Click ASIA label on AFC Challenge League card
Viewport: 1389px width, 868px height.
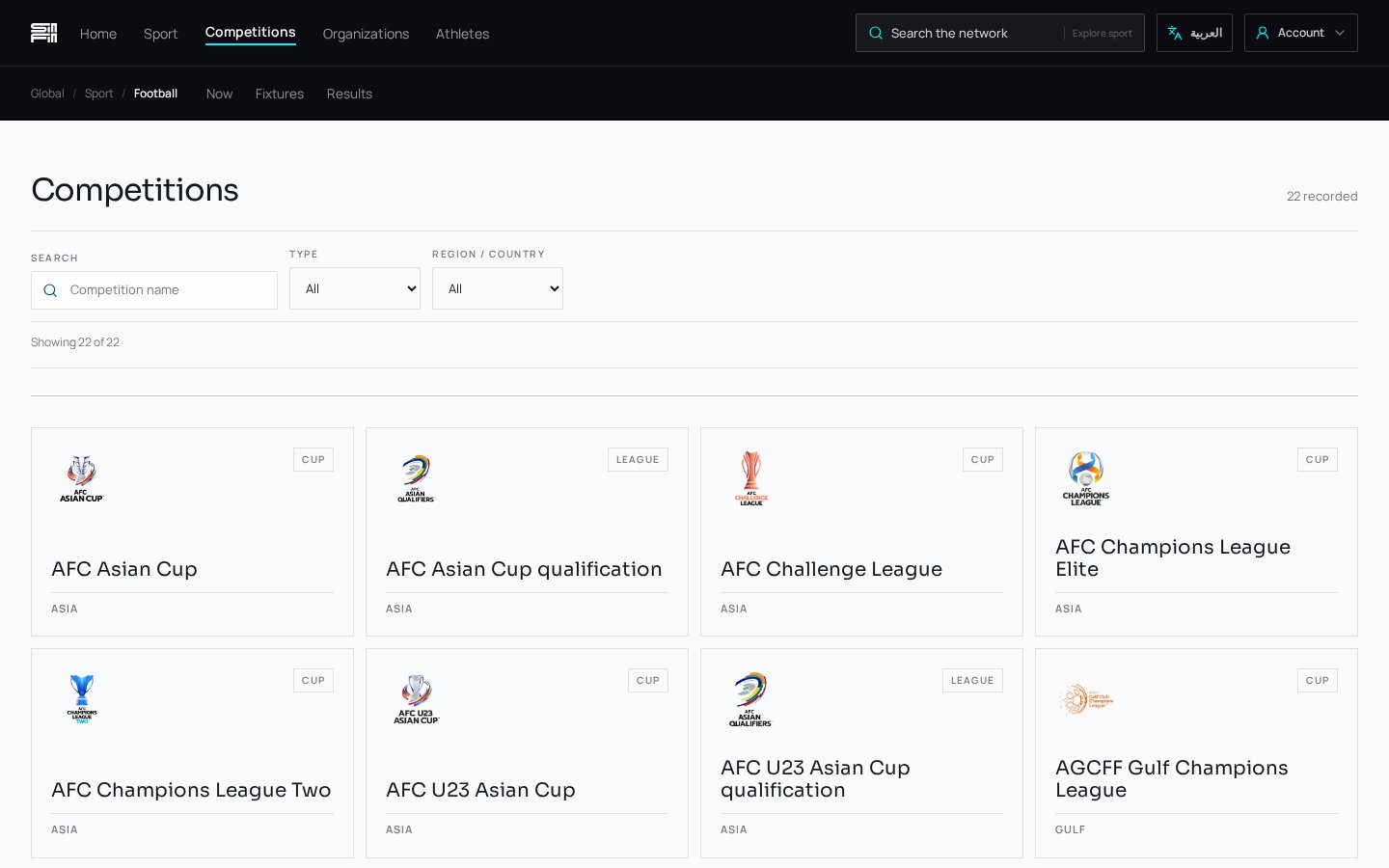[734, 609]
